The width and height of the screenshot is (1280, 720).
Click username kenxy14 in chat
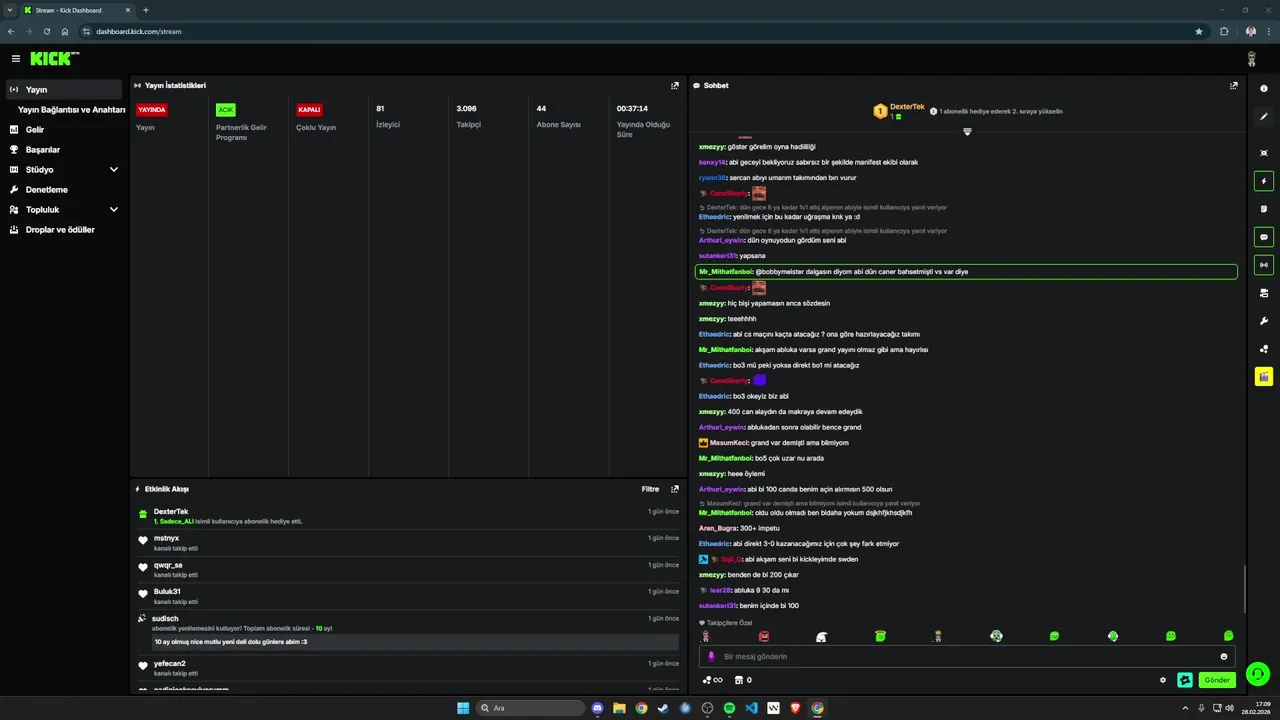click(713, 162)
